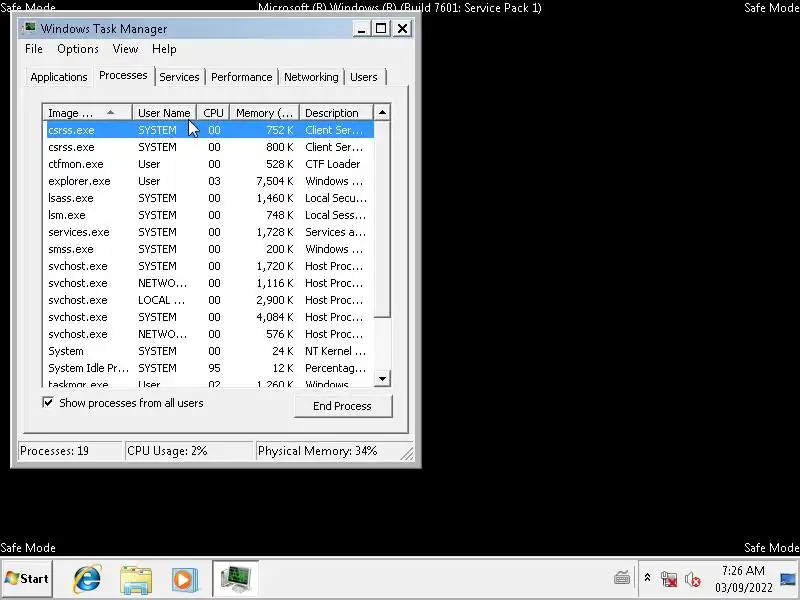Select the System Idle Process row

[x=210, y=368]
